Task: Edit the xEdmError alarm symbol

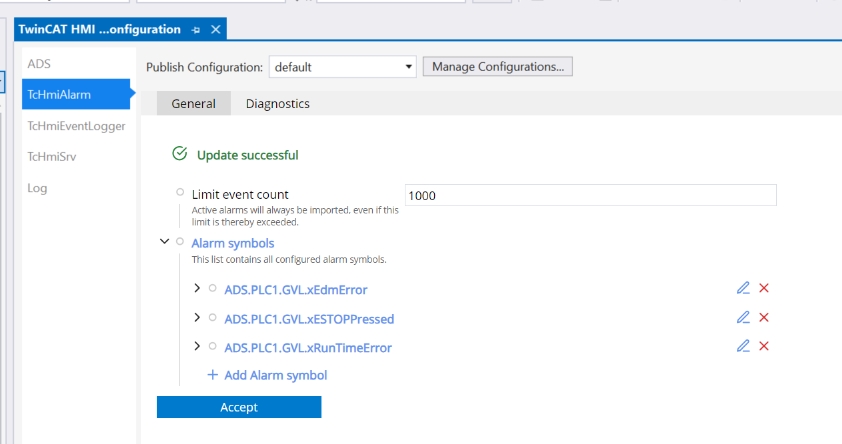Action: [743, 288]
